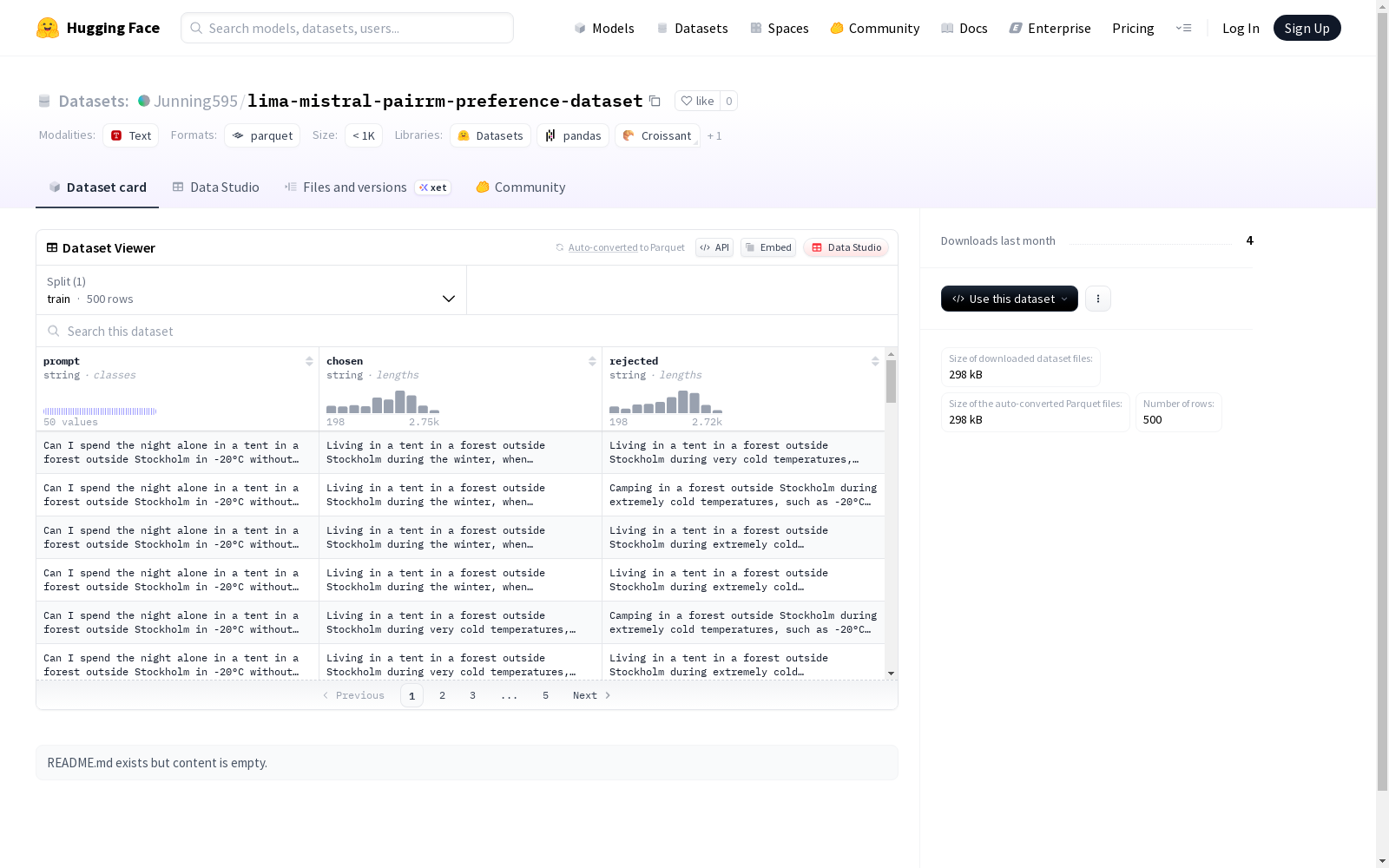Click table scrollbar down arrow
The image size is (1389, 868).
point(891,674)
